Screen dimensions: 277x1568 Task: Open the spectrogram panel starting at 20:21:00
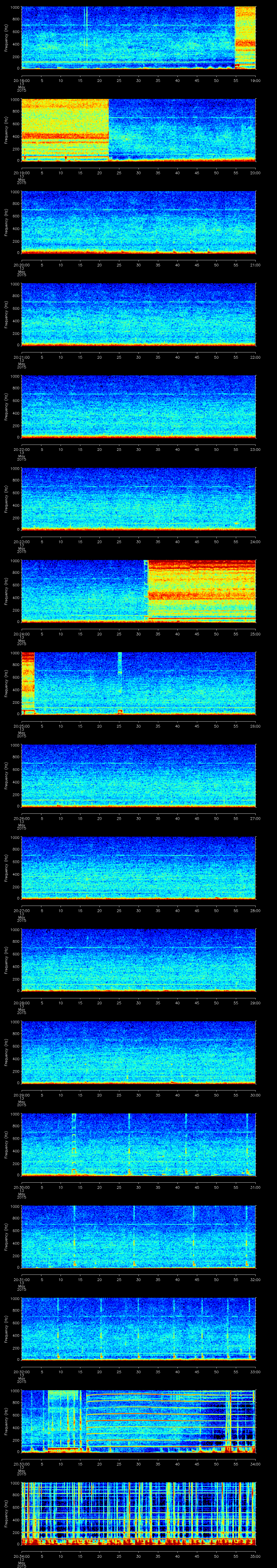tap(138, 314)
